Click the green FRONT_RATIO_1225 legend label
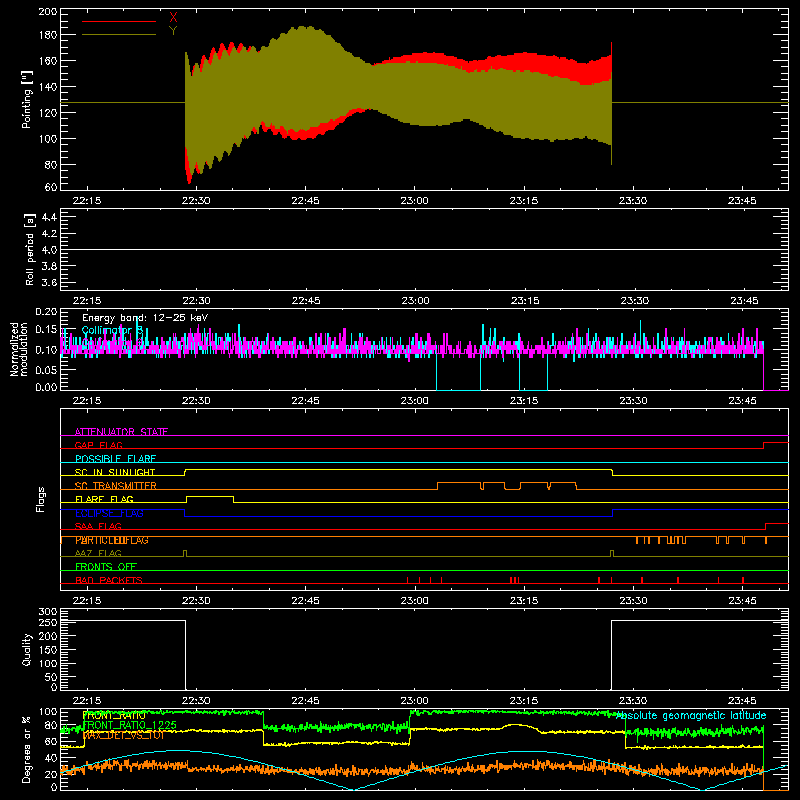Screen dimensions: 800x800 coord(130,725)
